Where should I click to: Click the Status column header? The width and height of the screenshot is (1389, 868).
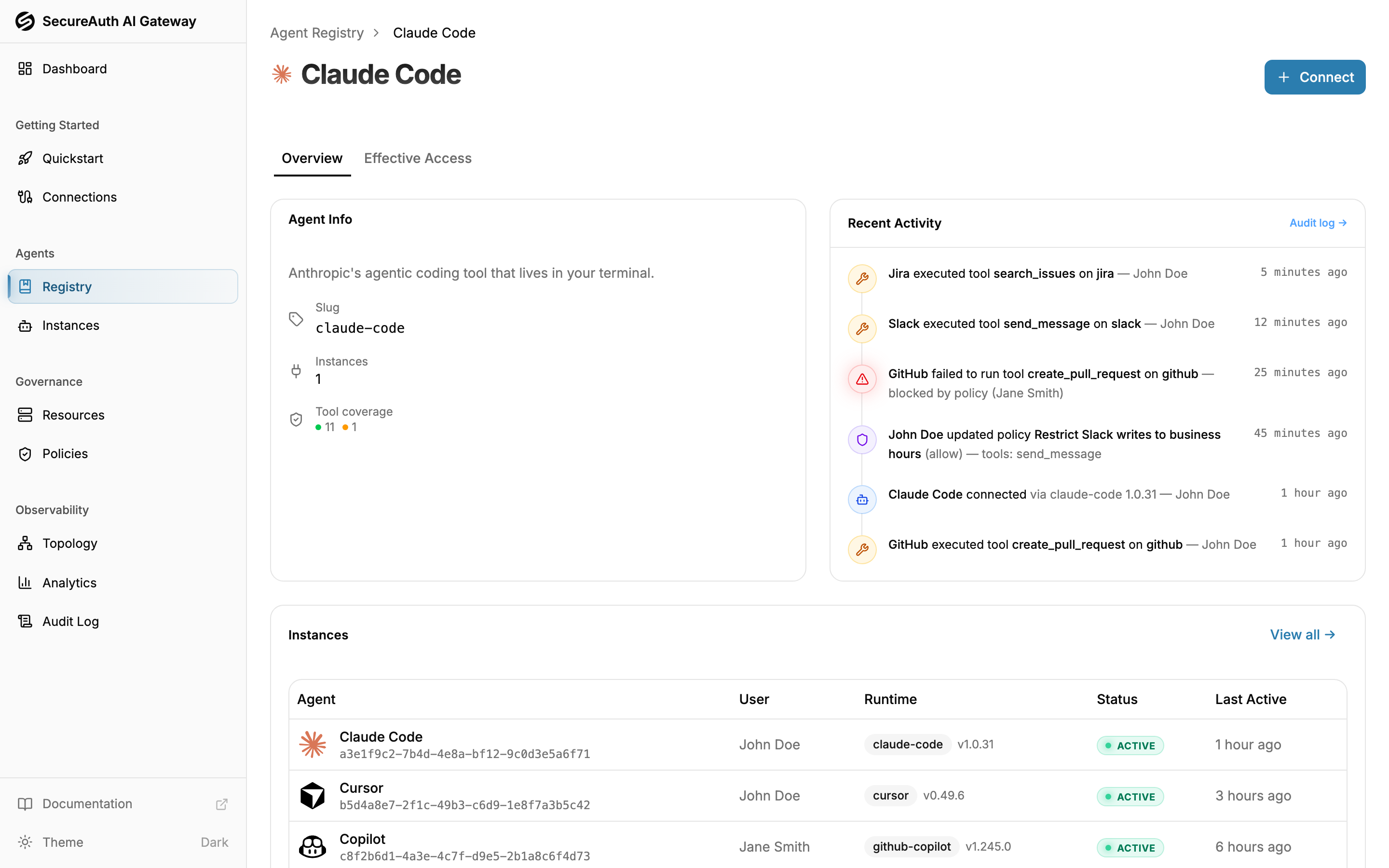[x=1117, y=699]
